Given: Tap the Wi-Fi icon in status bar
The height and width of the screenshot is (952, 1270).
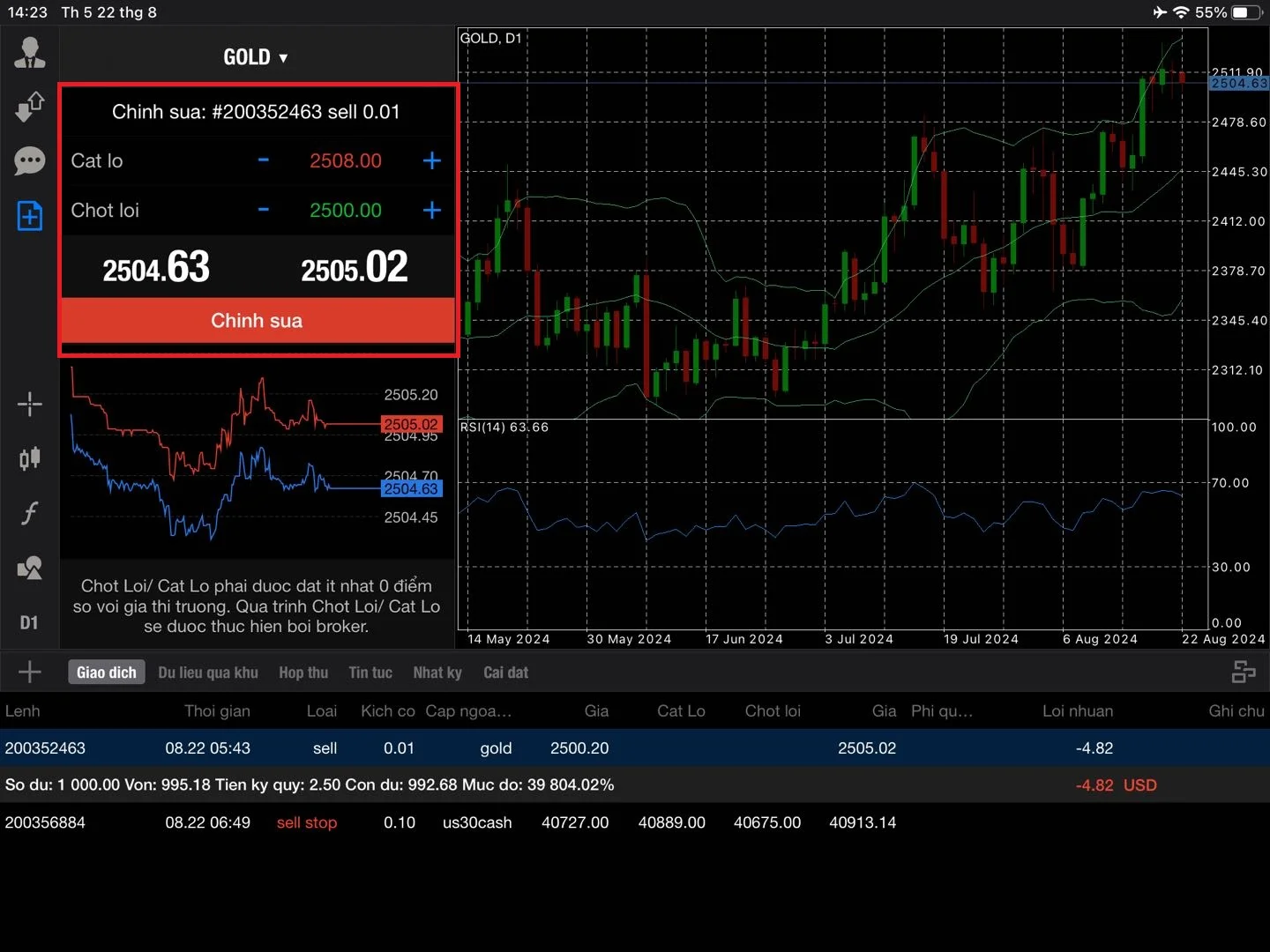Looking at the screenshot, I should (1181, 12).
